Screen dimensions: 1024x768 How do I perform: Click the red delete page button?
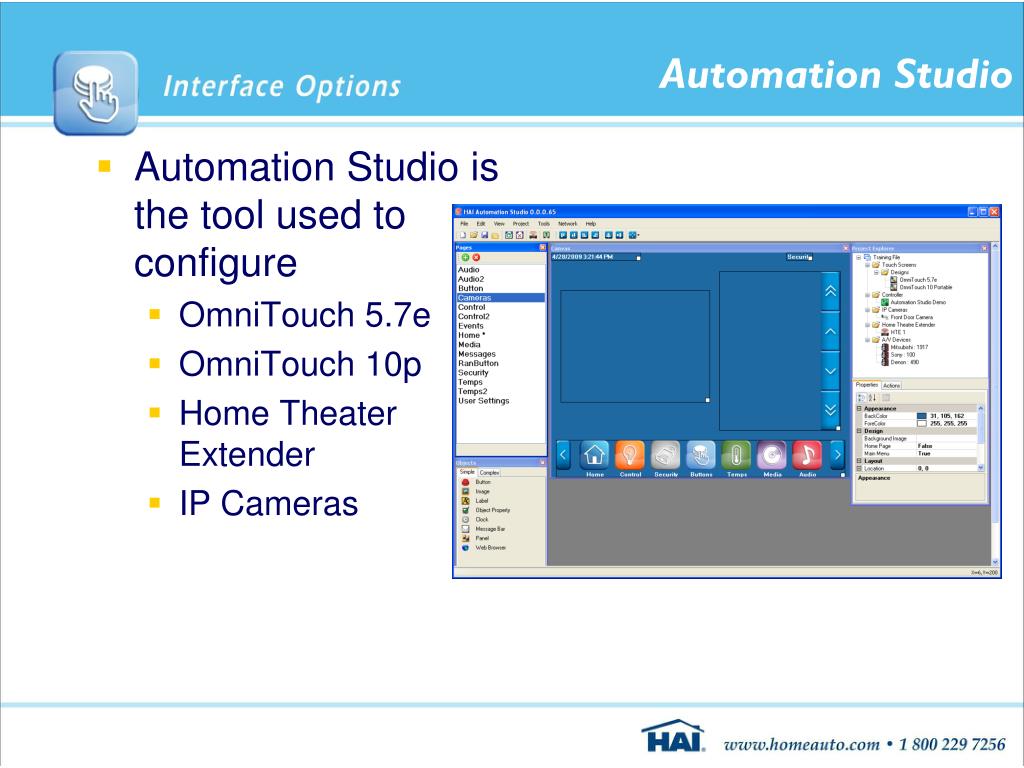476,257
